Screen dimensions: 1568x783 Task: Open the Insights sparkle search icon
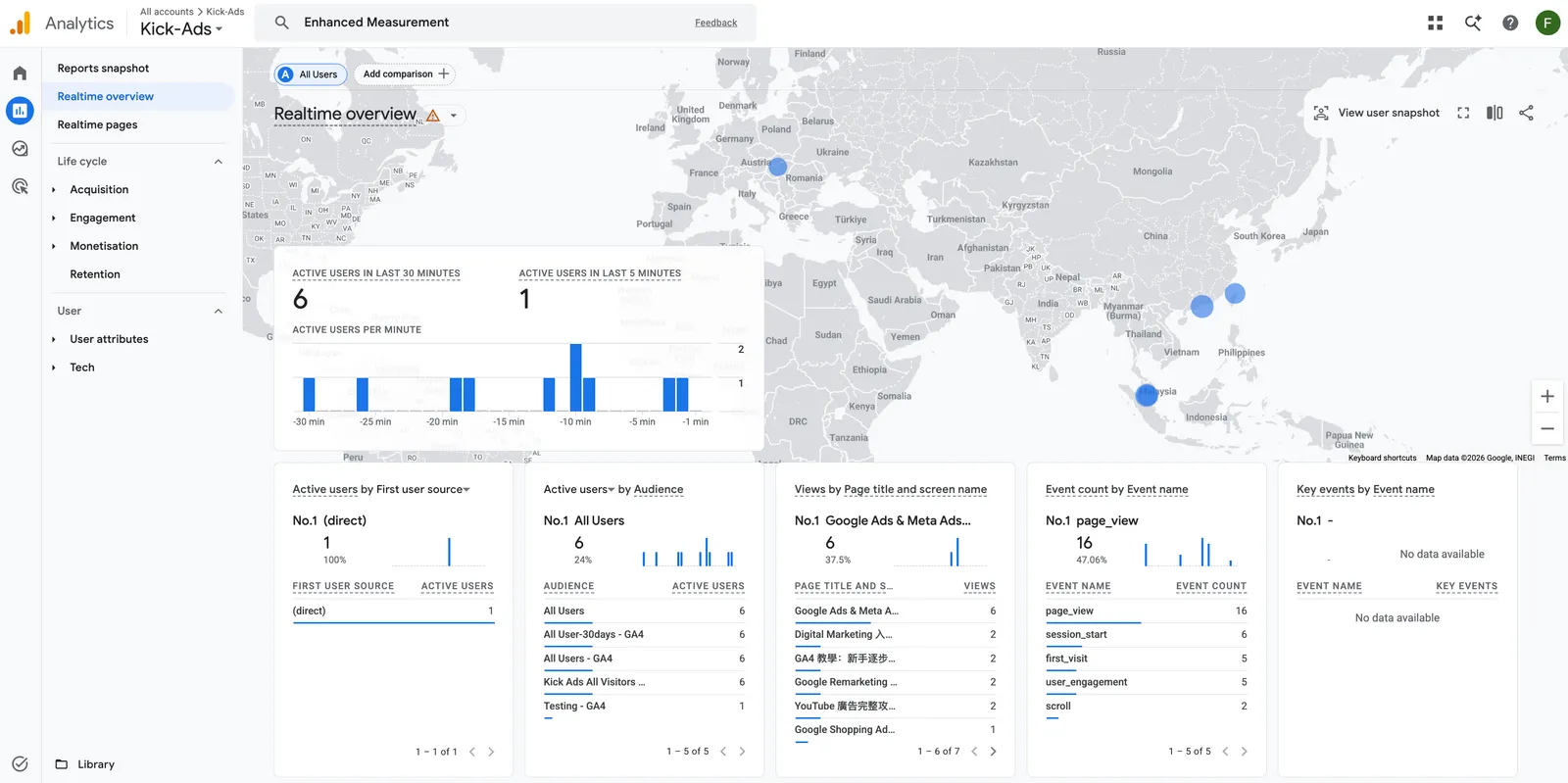coord(1473,23)
